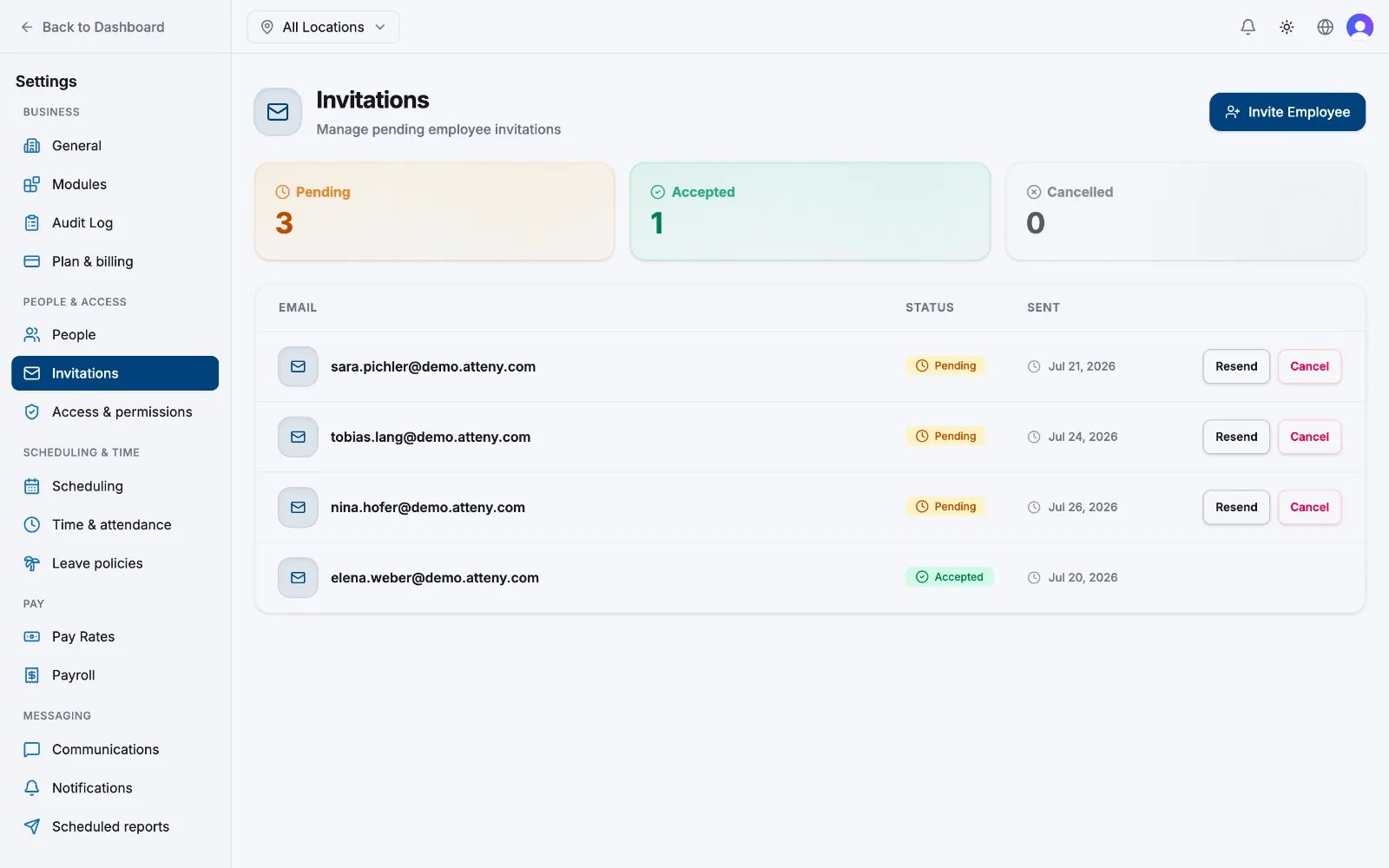Screen dimensions: 1389x868
Task: Open user profile avatar
Action: point(1359,27)
